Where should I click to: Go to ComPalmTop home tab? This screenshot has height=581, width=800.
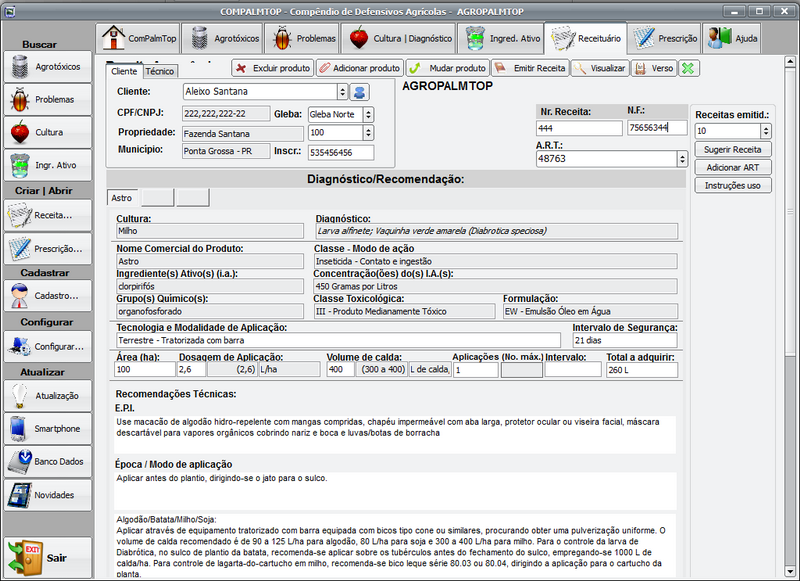point(138,38)
